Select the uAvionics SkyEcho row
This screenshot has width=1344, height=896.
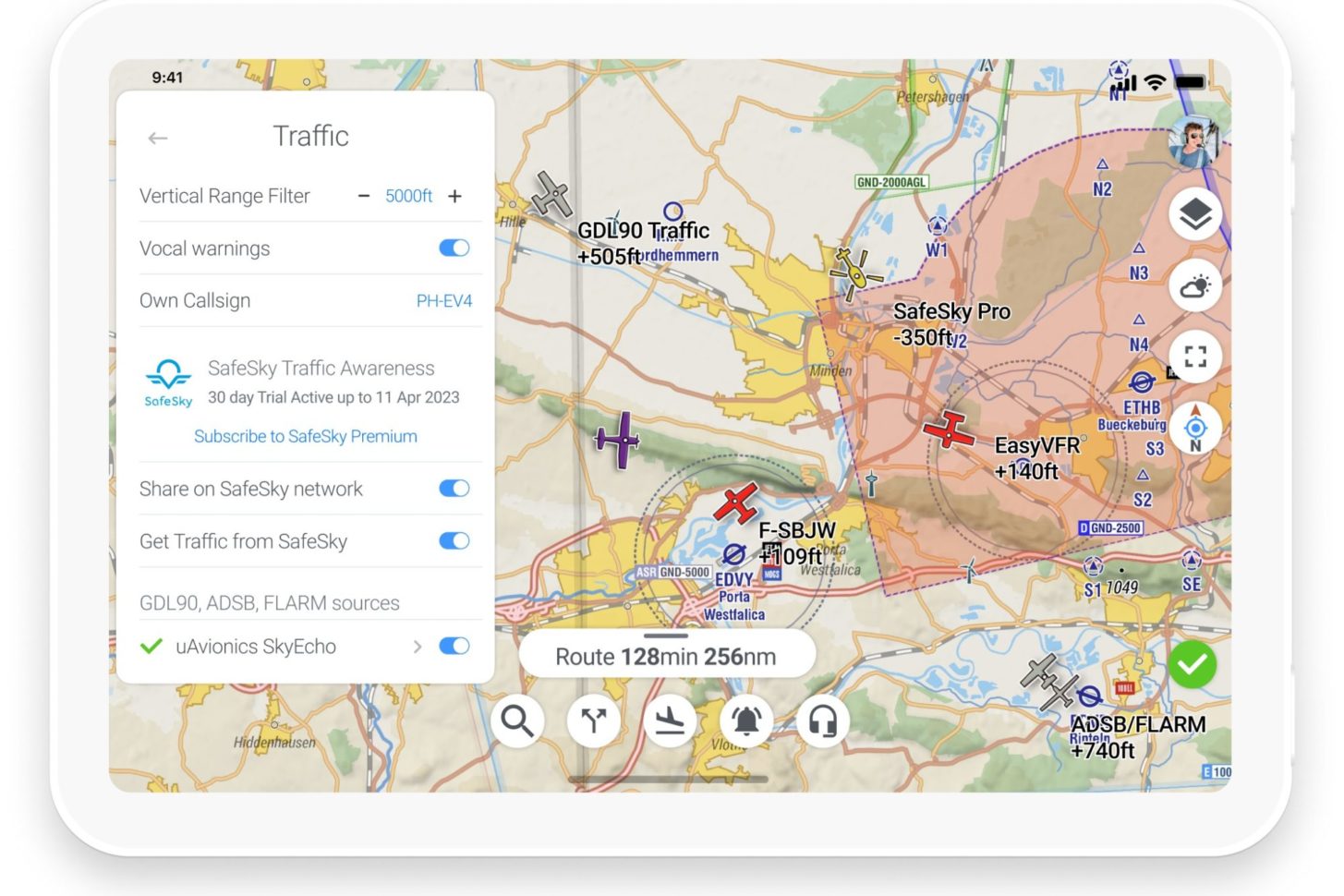(305, 647)
